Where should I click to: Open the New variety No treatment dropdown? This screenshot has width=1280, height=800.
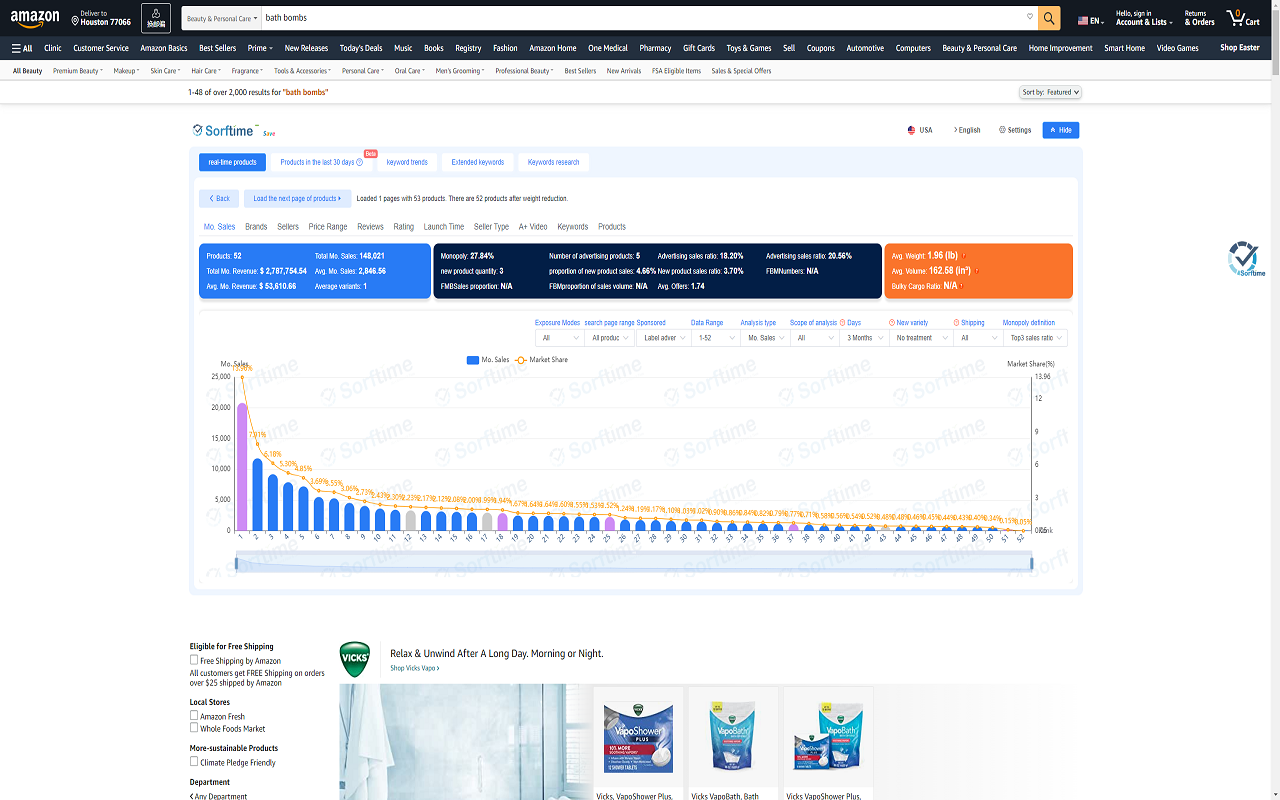(x=920, y=338)
